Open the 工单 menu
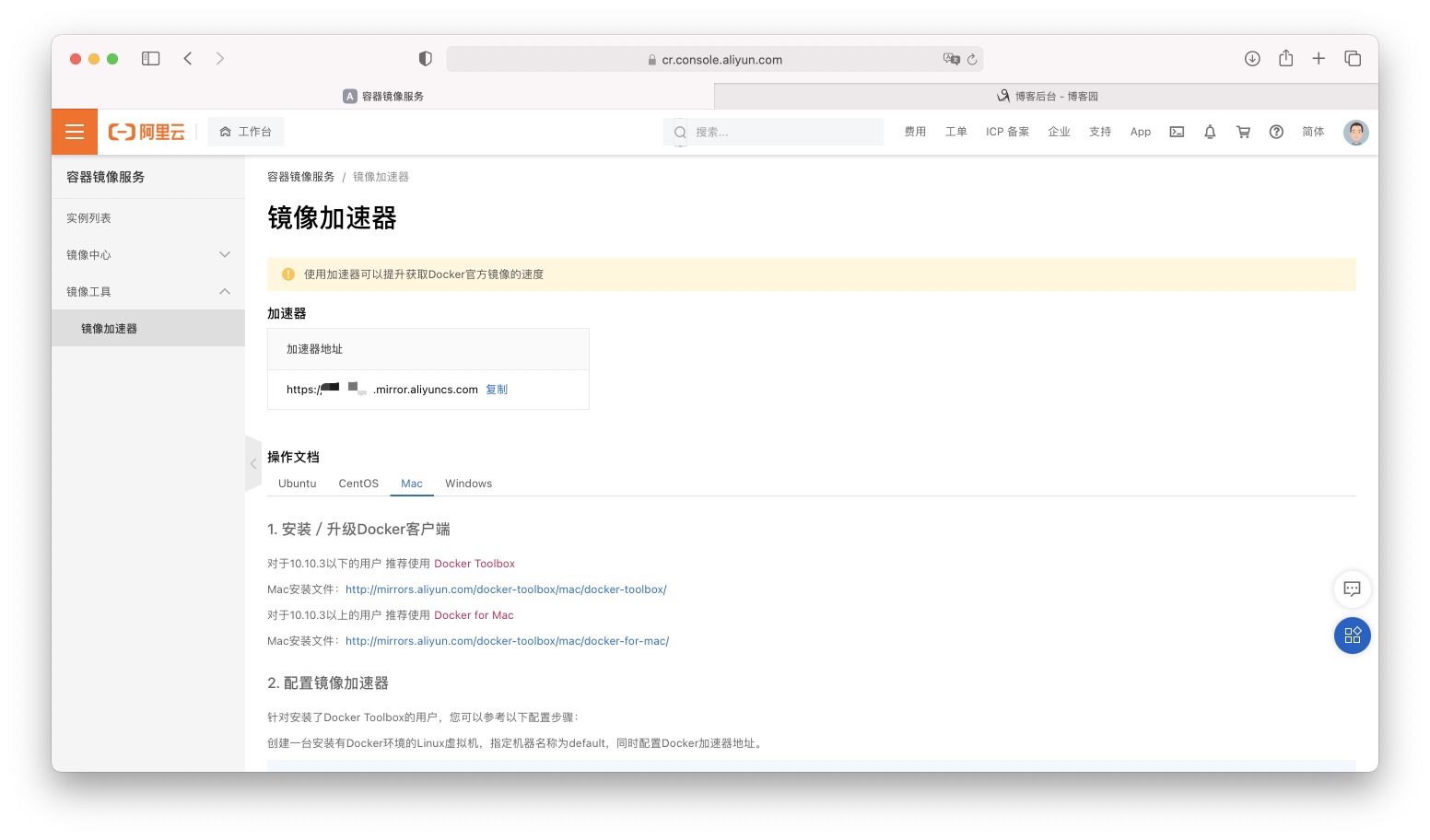 coord(955,132)
